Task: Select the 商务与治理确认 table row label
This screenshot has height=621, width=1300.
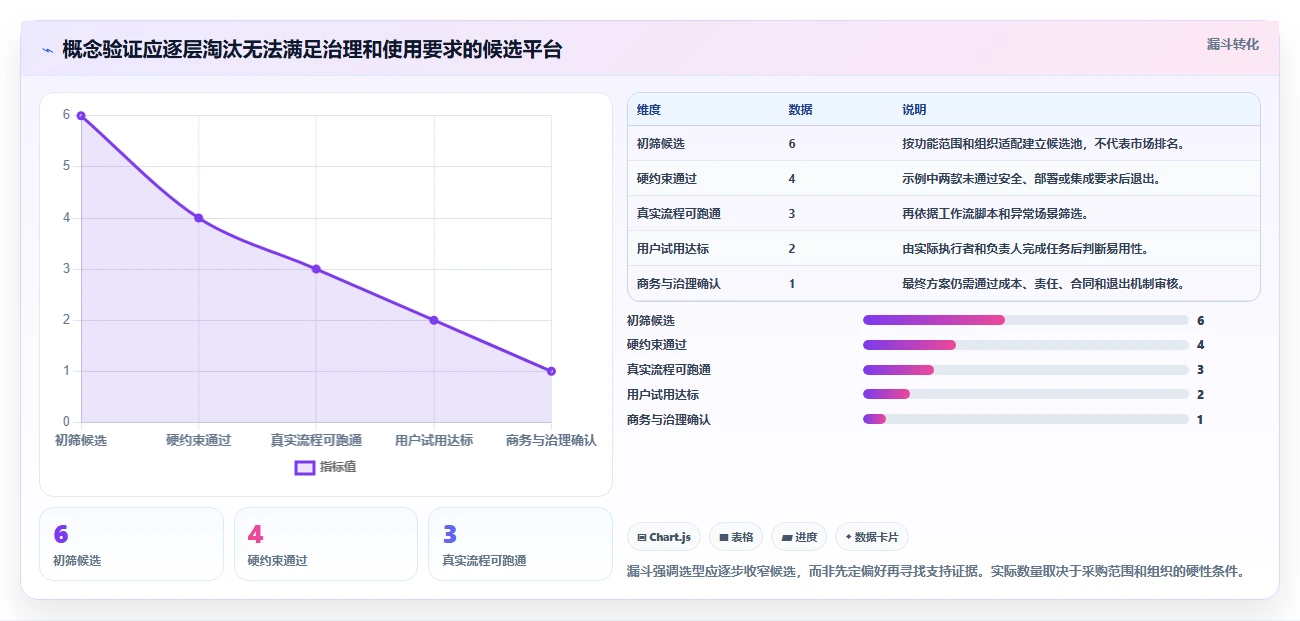Action: (x=679, y=284)
